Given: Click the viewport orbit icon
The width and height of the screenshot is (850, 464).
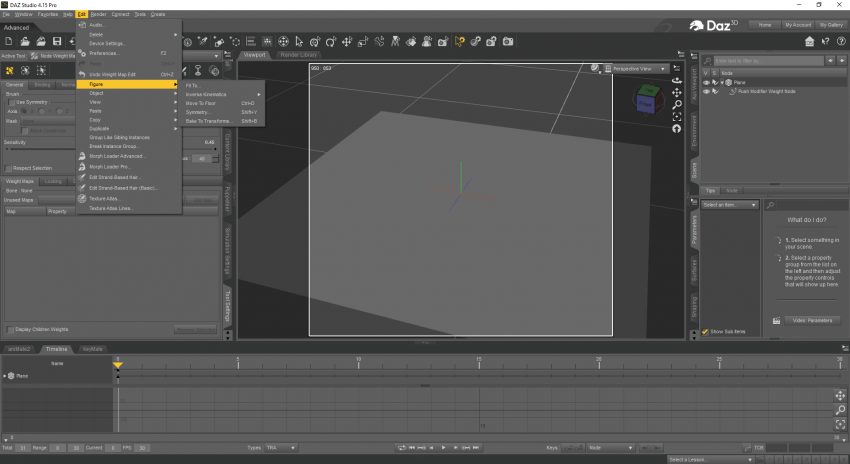Looking at the screenshot, I should pos(677,80).
